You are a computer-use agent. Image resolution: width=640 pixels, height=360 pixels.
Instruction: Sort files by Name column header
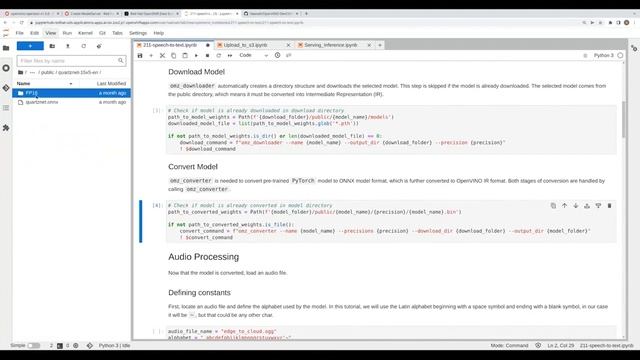point(24,83)
